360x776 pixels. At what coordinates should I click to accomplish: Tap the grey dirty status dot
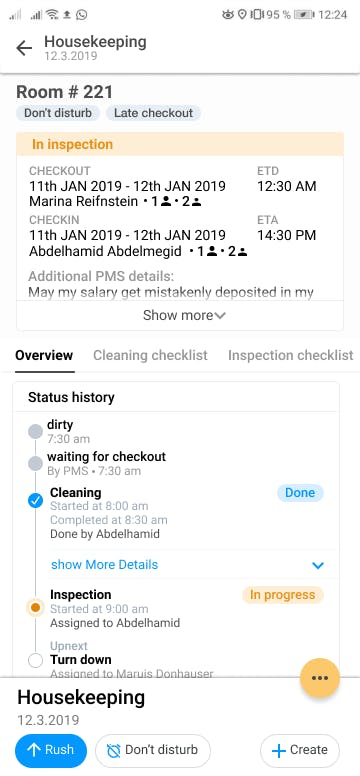point(35,431)
